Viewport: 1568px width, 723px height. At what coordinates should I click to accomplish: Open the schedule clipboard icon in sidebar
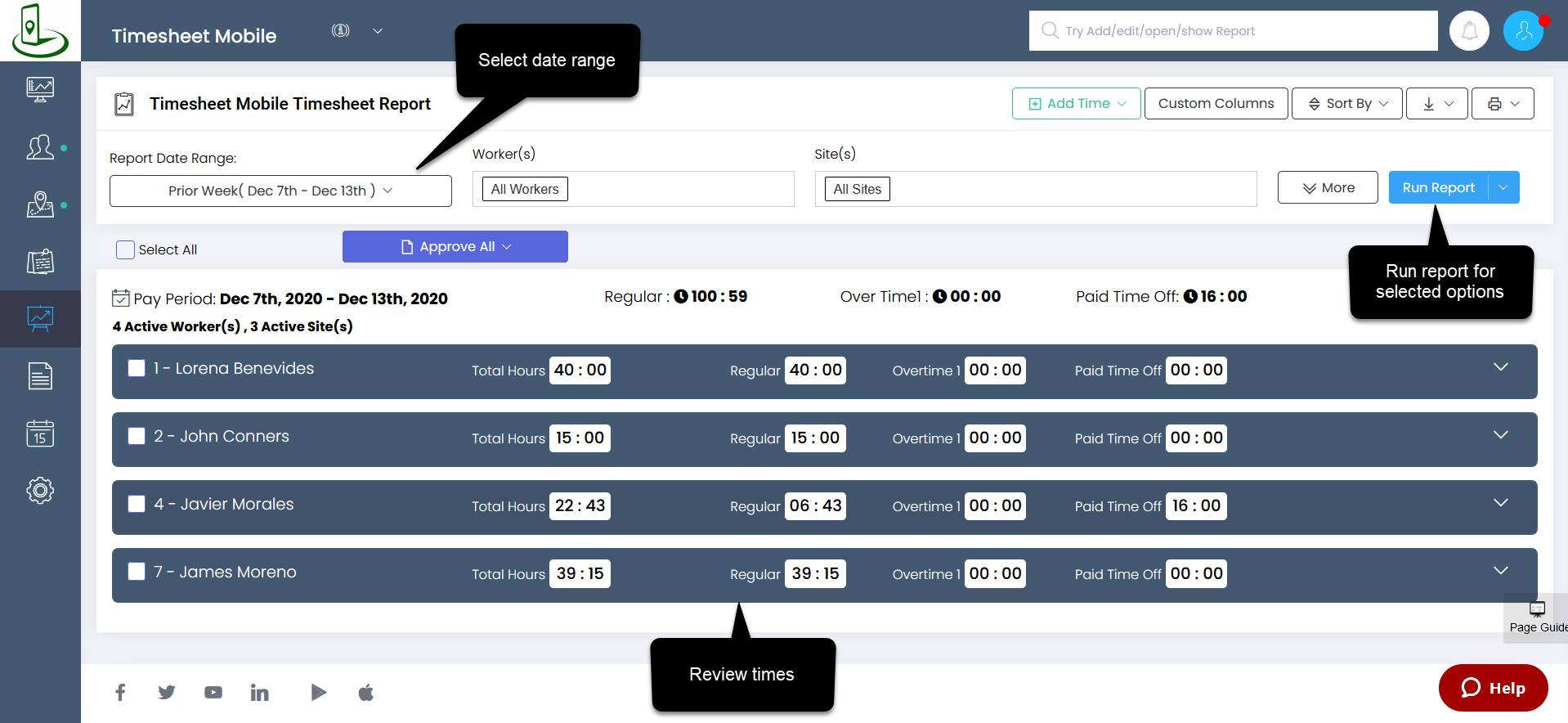pos(40,262)
